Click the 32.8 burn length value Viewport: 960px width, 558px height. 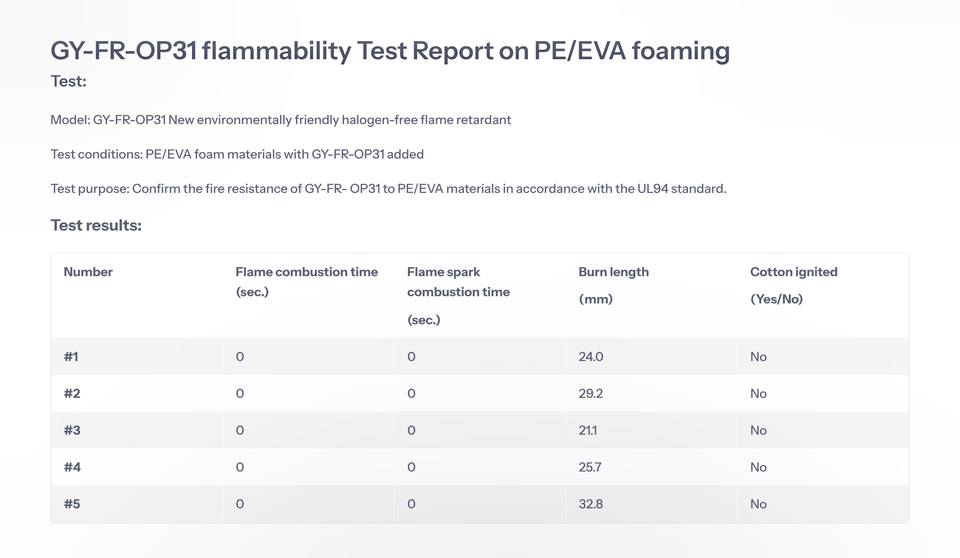point(591,504)
